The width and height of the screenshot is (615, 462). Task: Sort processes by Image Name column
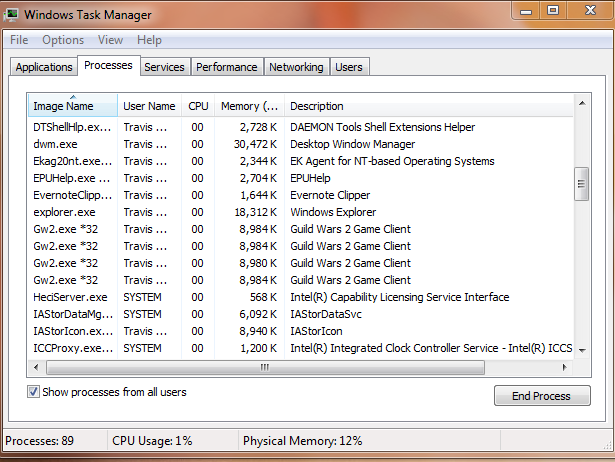coord(63,106)
